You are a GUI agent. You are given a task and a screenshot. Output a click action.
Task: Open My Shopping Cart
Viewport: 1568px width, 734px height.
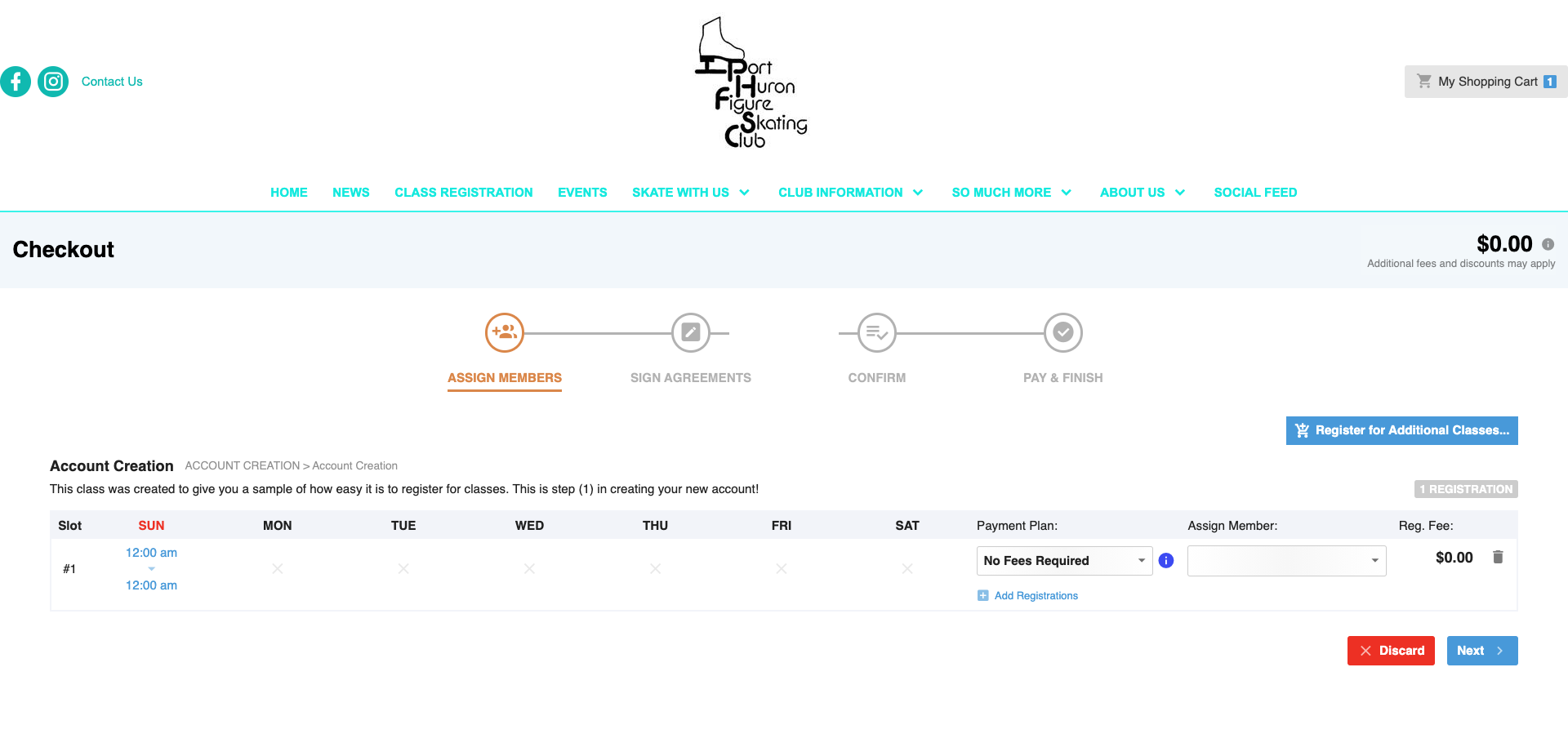point(1486,82)
